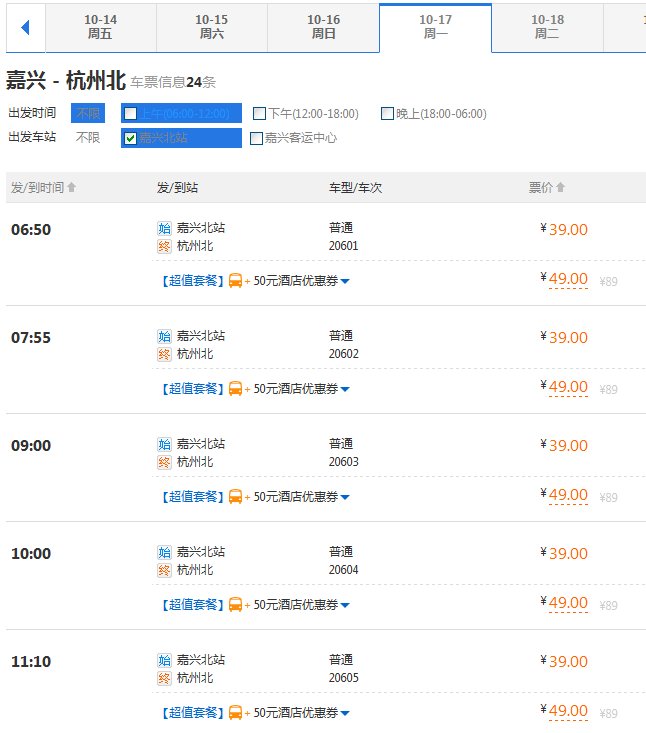The image size is (646, 733).
Task: Click ¥49.00 package price for 20601
Action: [564, 279]
